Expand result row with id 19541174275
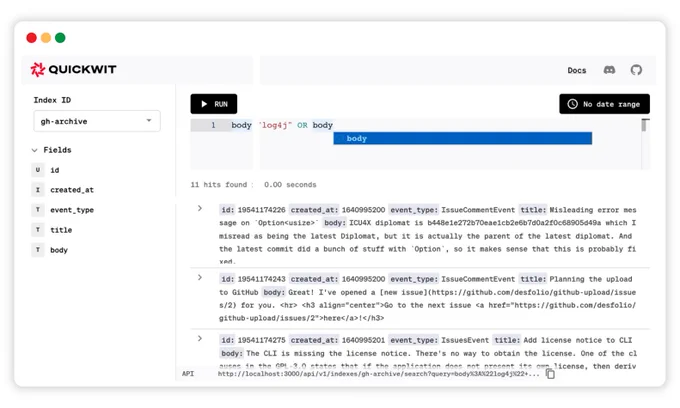This screenshot has height=408, width=680. click(x=200, y=339)
